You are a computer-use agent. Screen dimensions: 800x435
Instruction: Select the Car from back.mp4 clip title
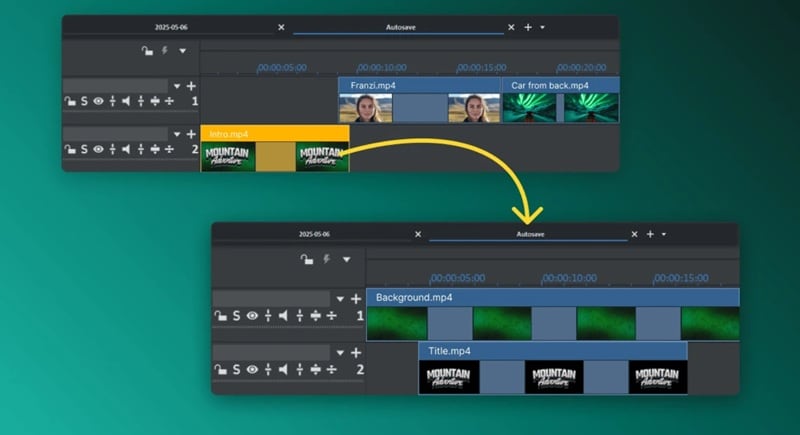[x=550, y=85]
